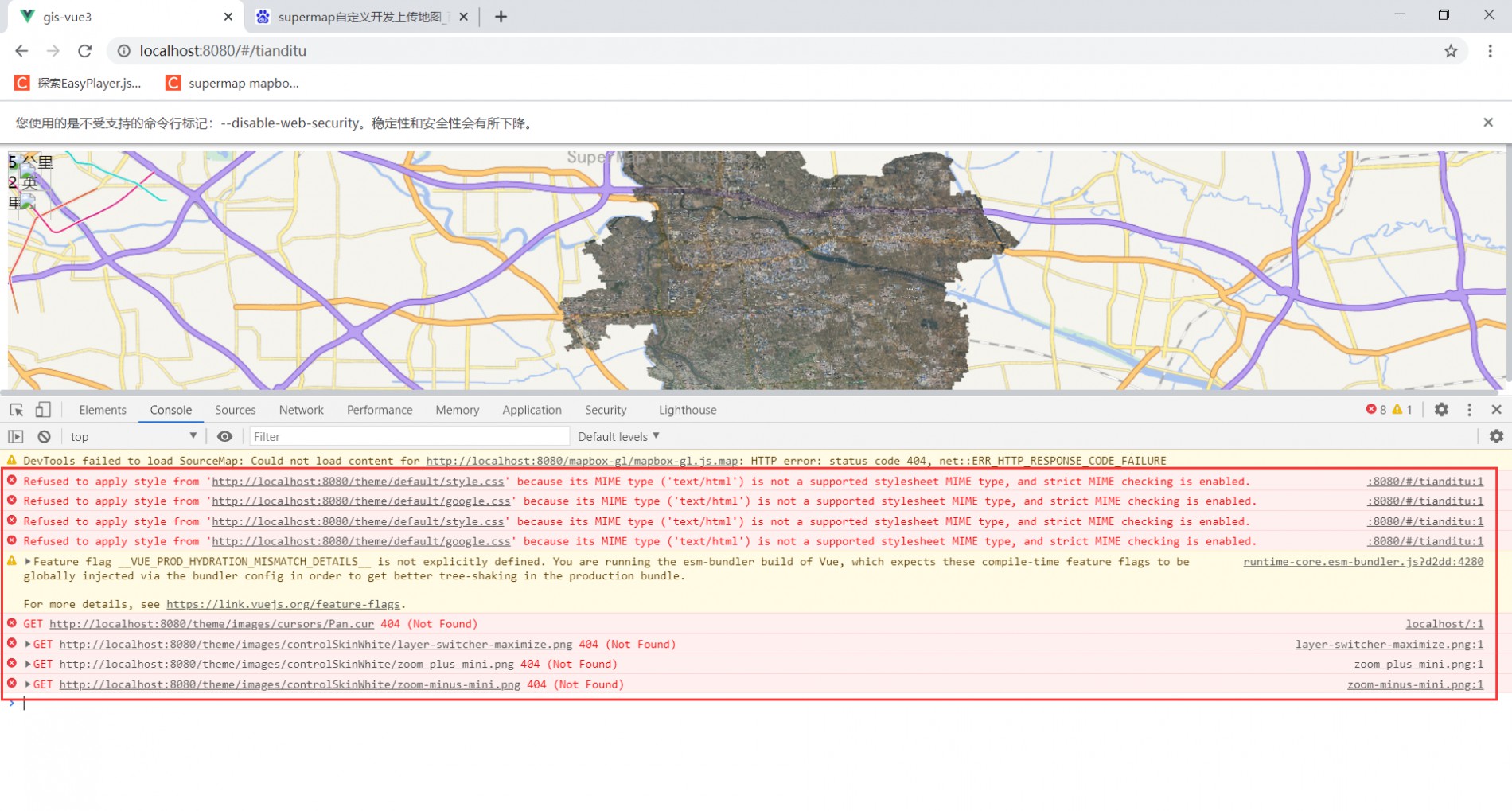
Task: Switch to the Application panel
Action: 532,410
